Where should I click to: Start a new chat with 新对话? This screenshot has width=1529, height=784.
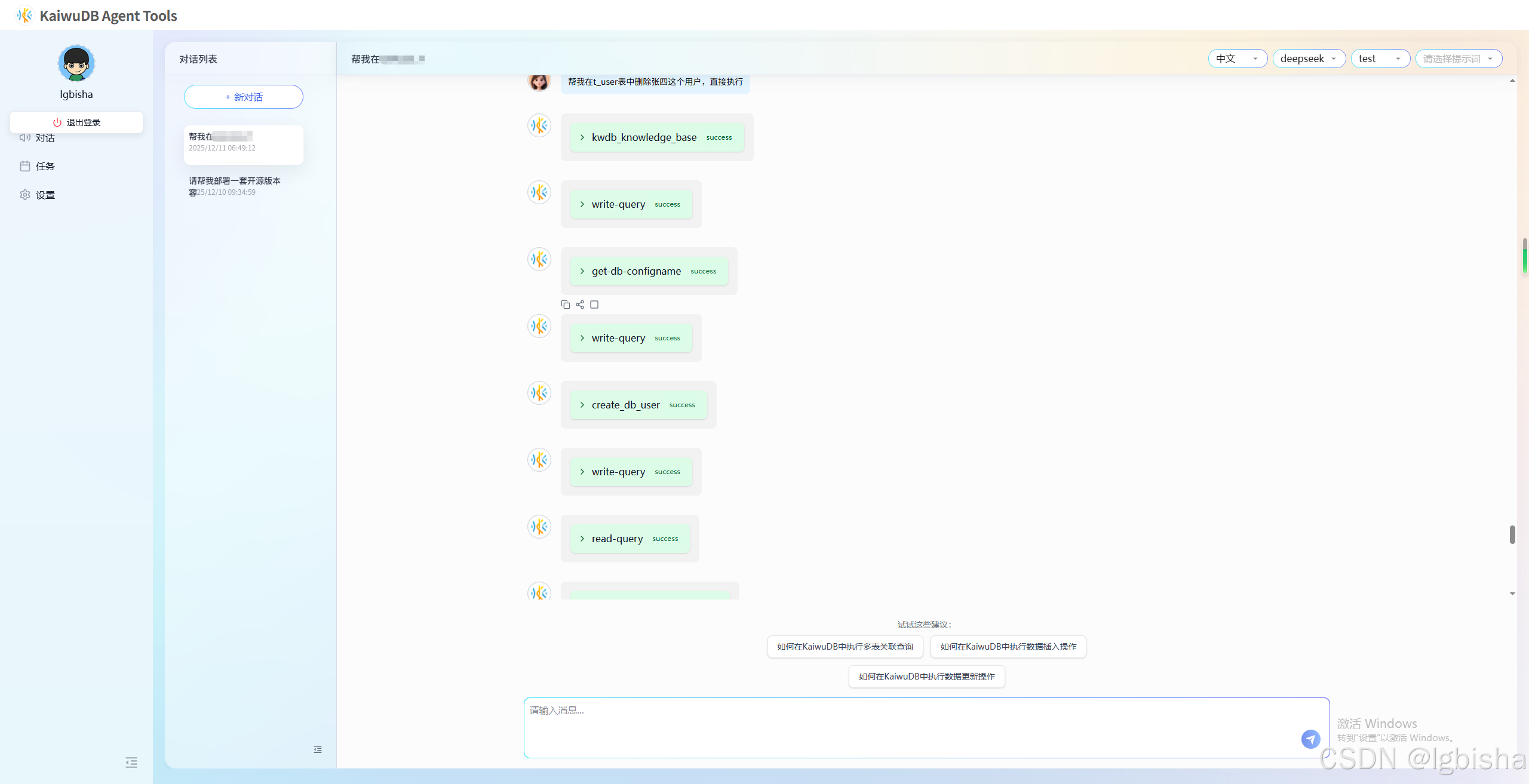pos(244,97)
